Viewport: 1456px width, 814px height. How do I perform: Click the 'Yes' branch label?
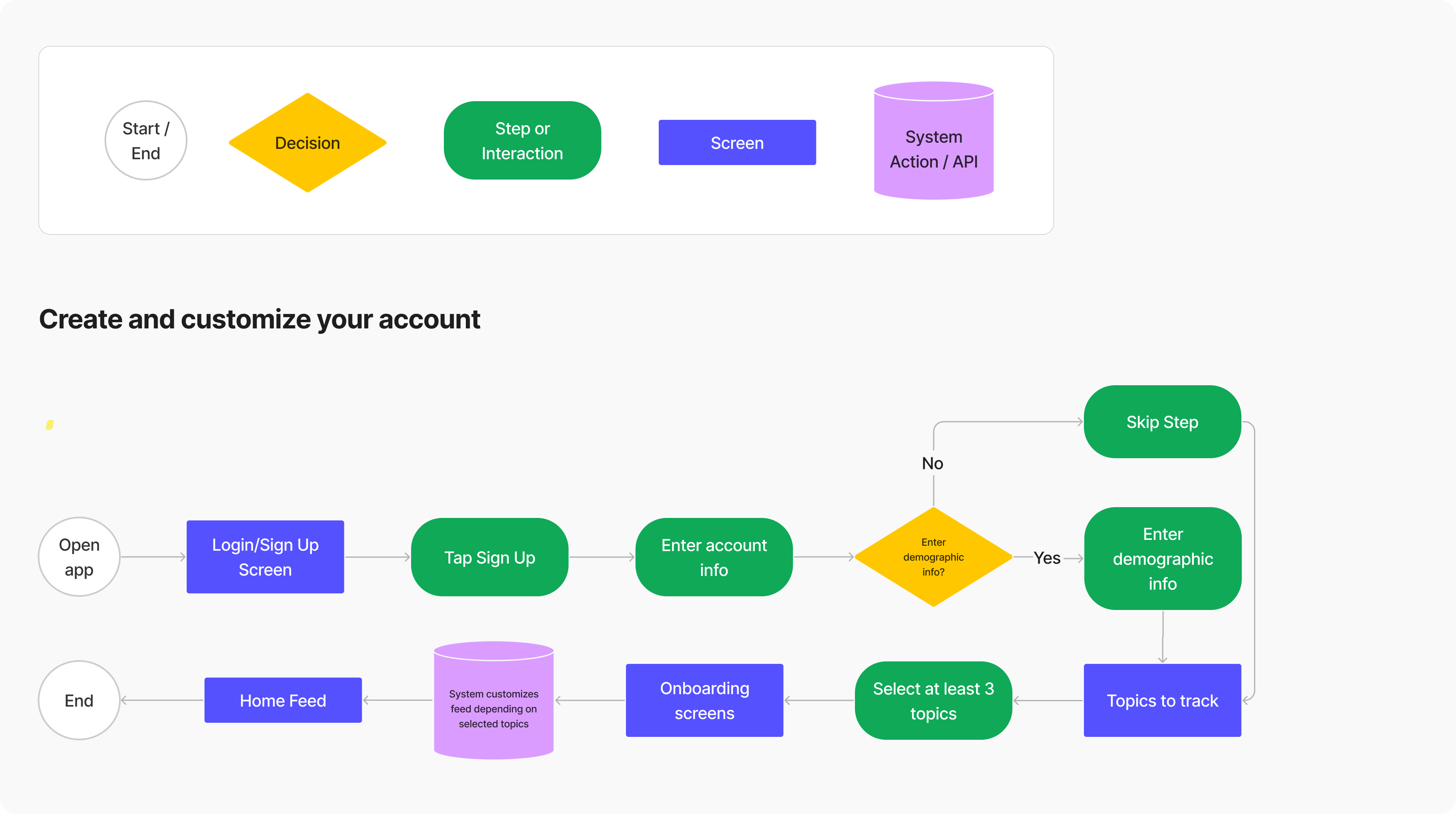[1047, 558]
